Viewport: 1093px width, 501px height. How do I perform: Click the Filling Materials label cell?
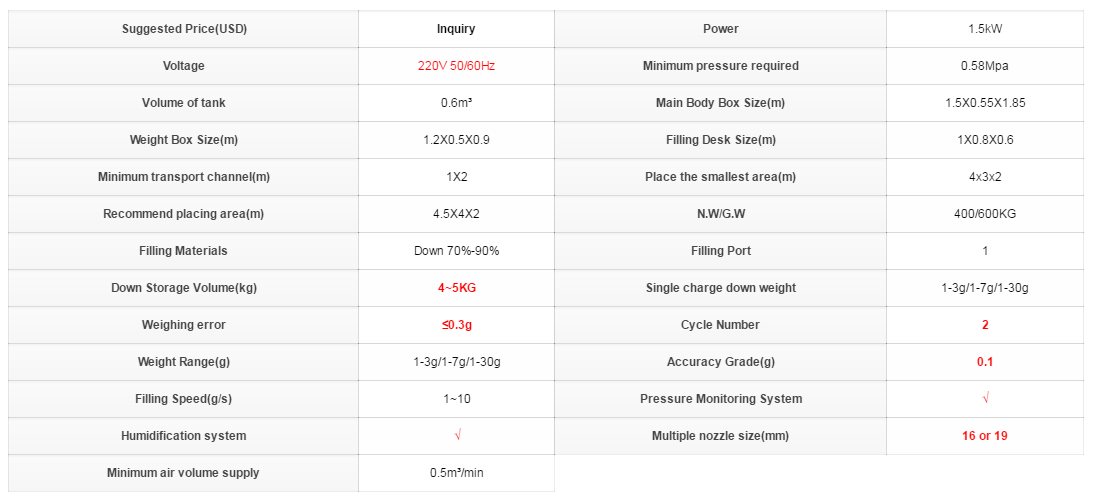184,251
